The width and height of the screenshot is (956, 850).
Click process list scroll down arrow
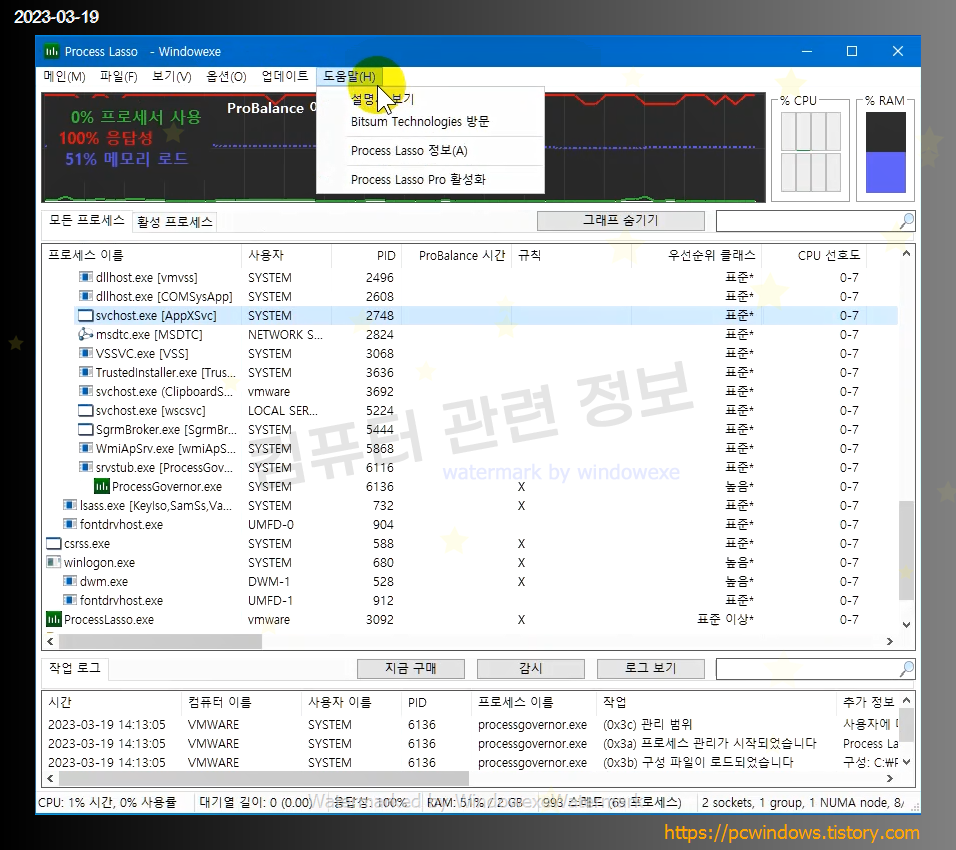906,624
